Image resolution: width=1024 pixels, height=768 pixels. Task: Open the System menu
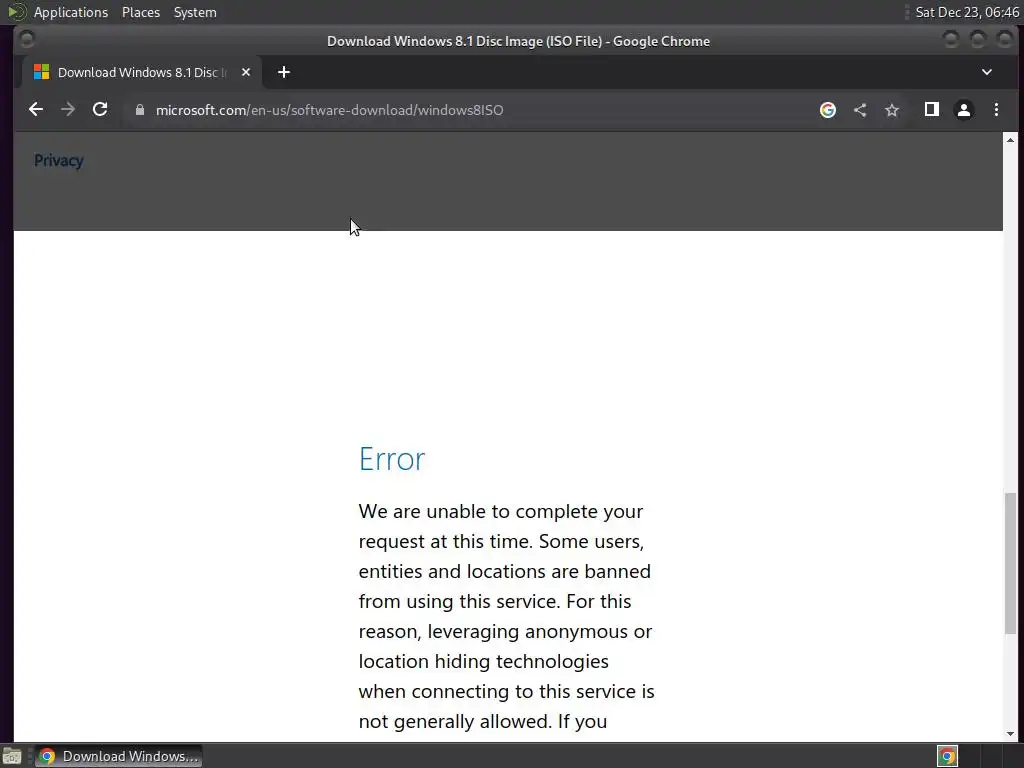pyautogui.click(x=195, y=12)
